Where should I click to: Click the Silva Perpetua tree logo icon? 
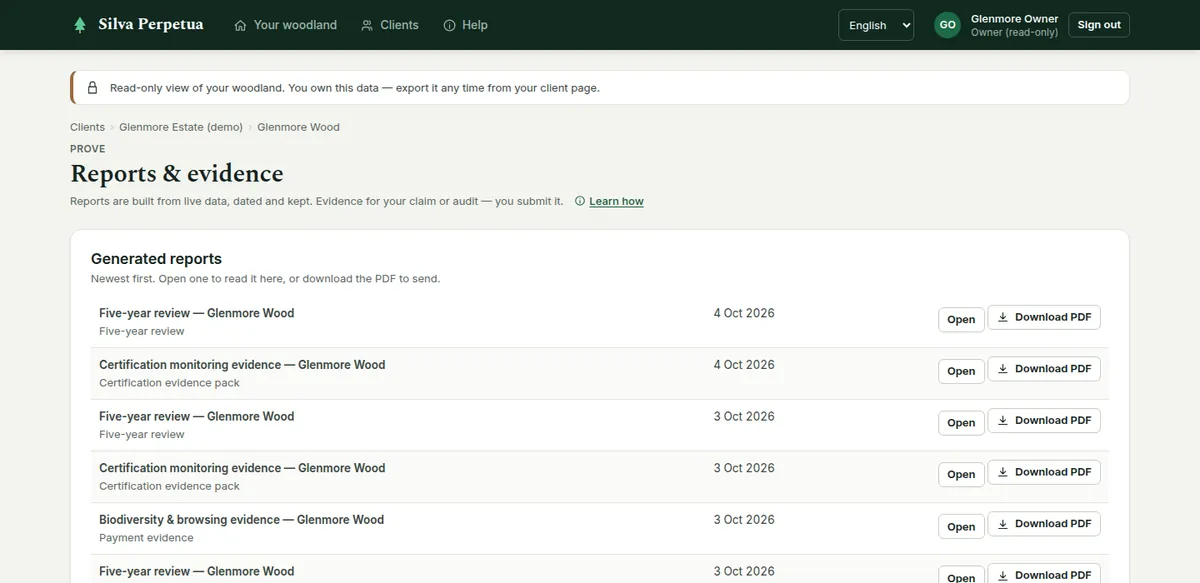click(x=80, y=25)
